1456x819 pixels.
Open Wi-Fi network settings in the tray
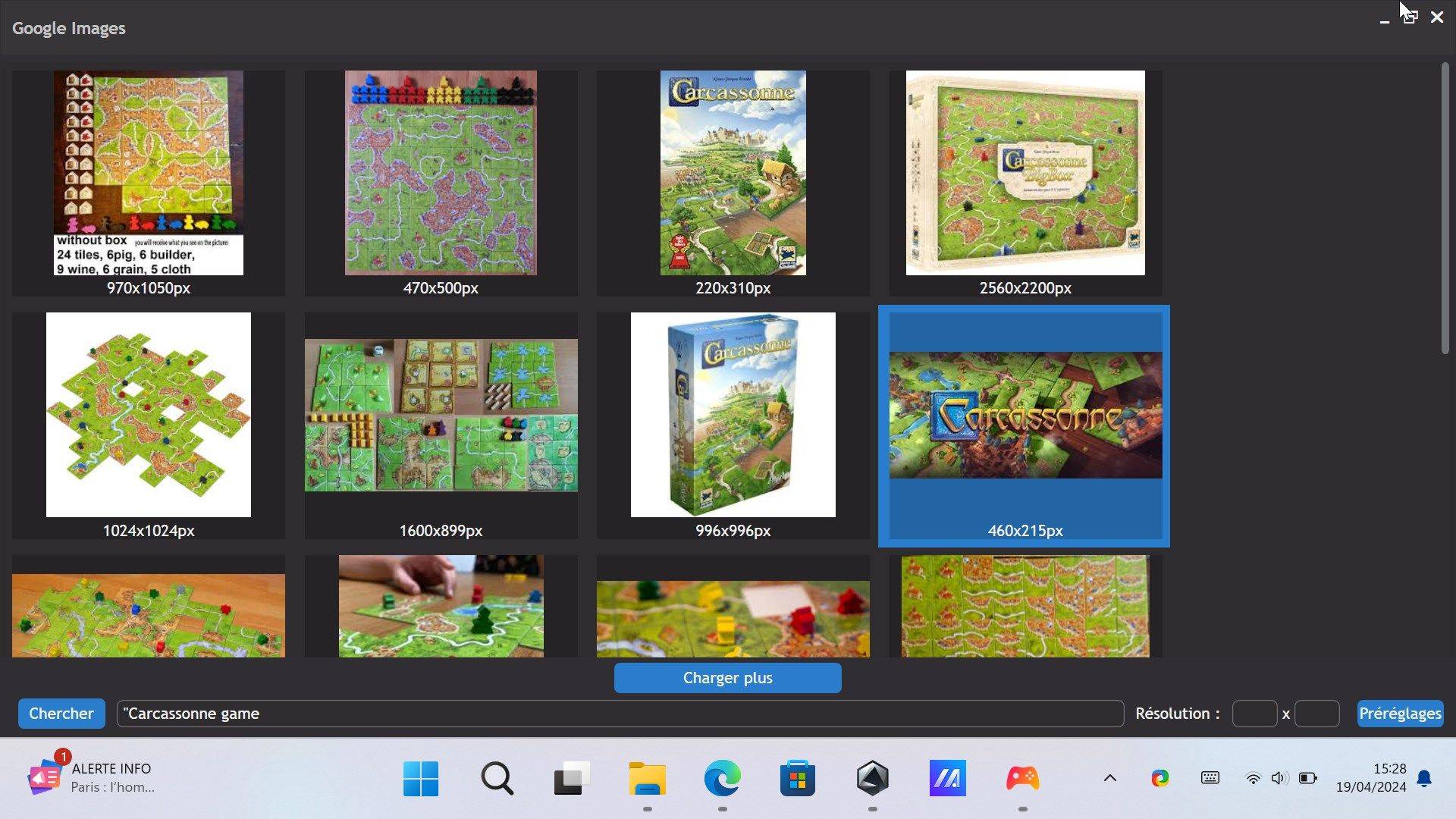click(x=1253, y=779)
